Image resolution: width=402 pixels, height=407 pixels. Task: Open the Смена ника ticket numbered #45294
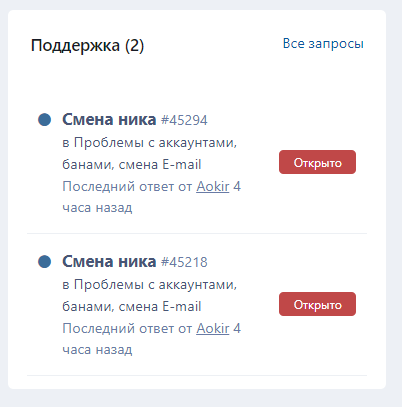coord(109,119)
